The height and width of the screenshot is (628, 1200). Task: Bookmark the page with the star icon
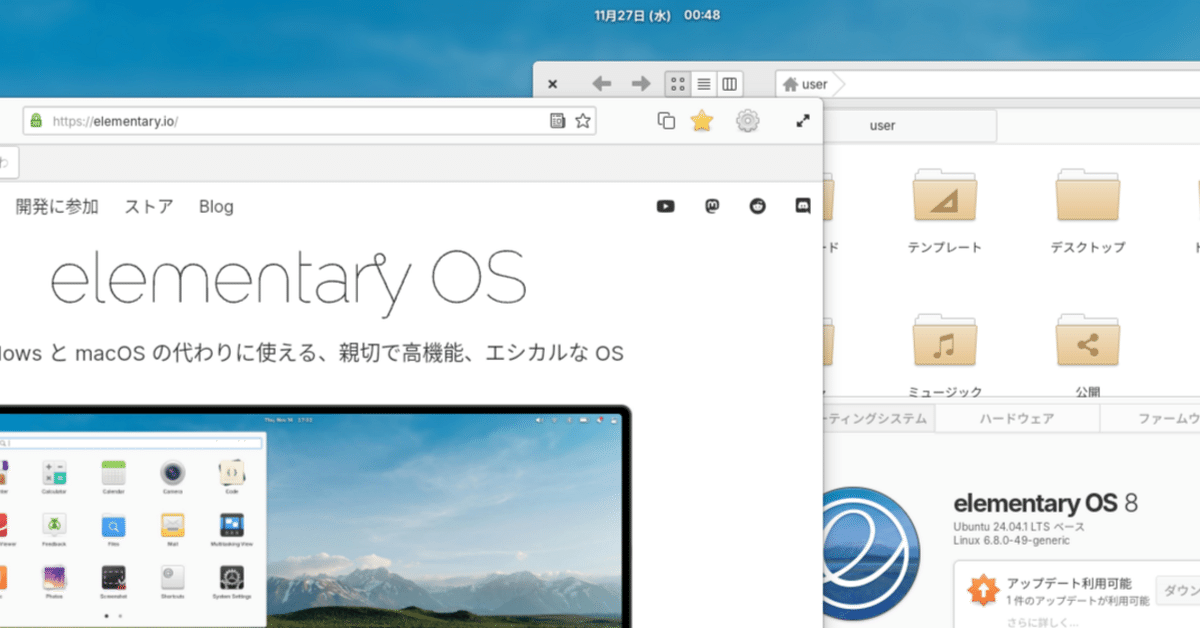coord(702,120)
